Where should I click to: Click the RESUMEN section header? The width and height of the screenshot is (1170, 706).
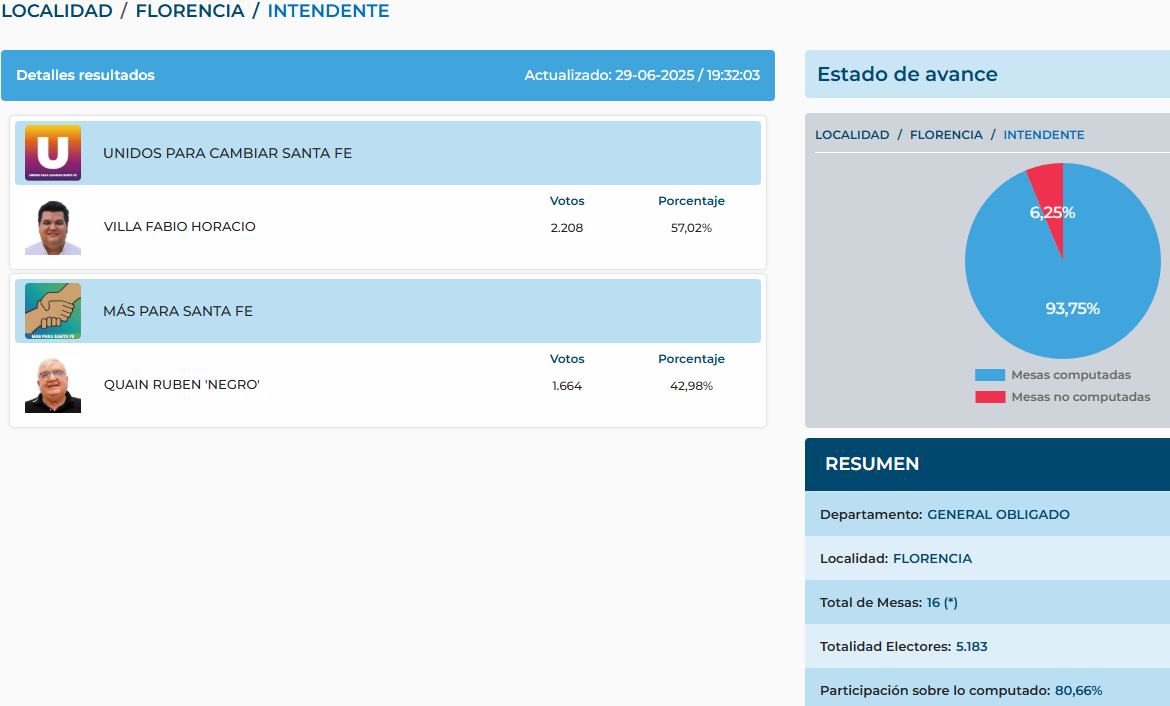(x=872, y=464)
